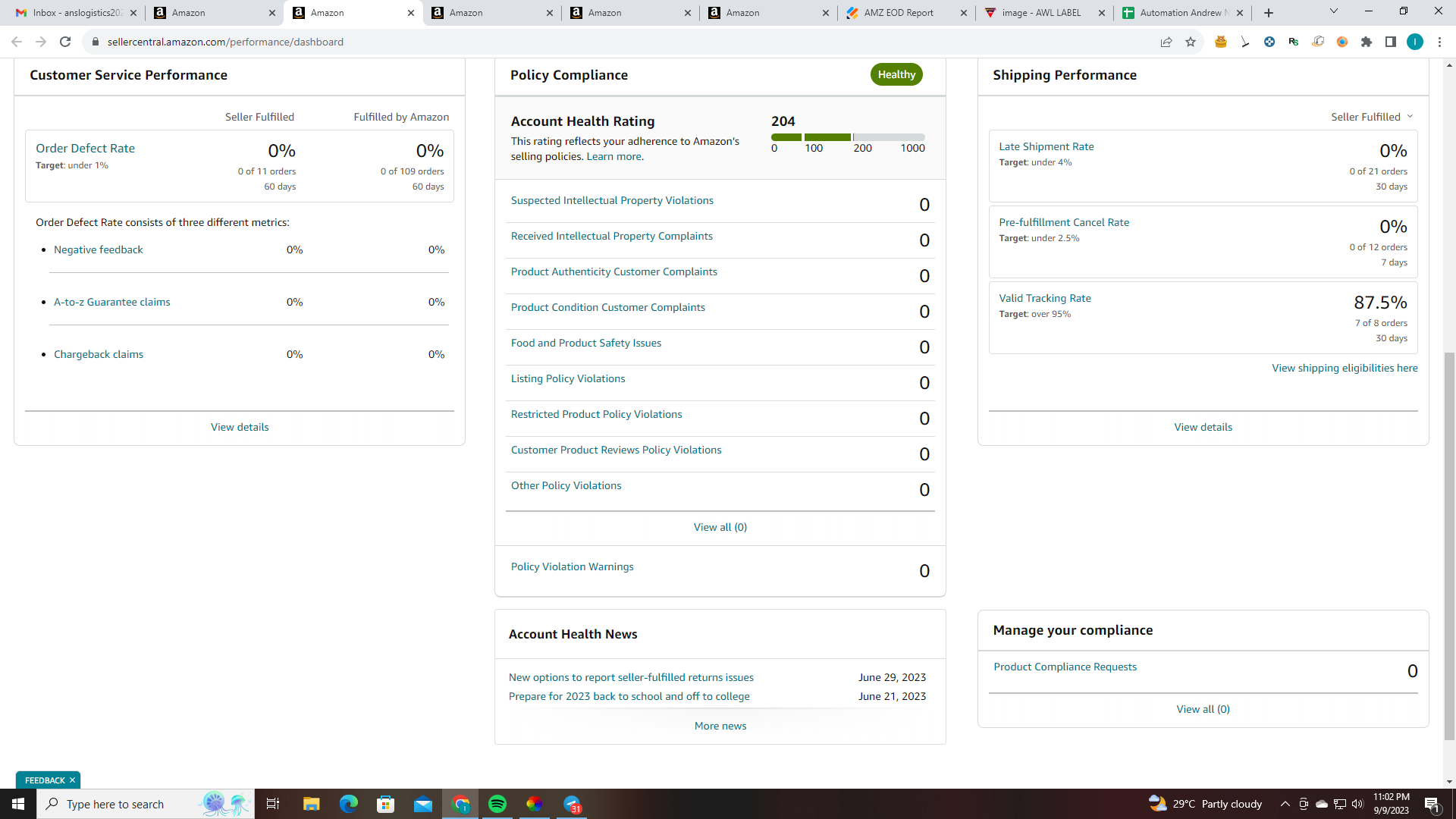Open Product Condition Customer Complaints
The height and width of the screenshot is (819, 1456).
click(x=608, y=307)
